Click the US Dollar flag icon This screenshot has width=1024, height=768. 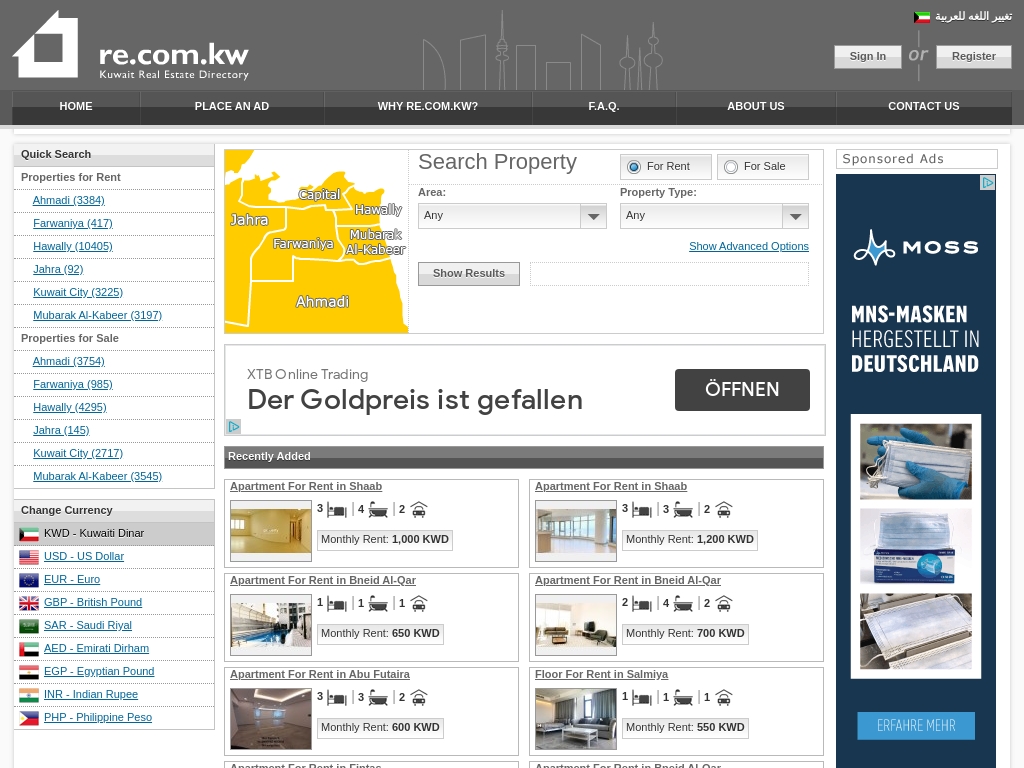[x=29, y=557]
